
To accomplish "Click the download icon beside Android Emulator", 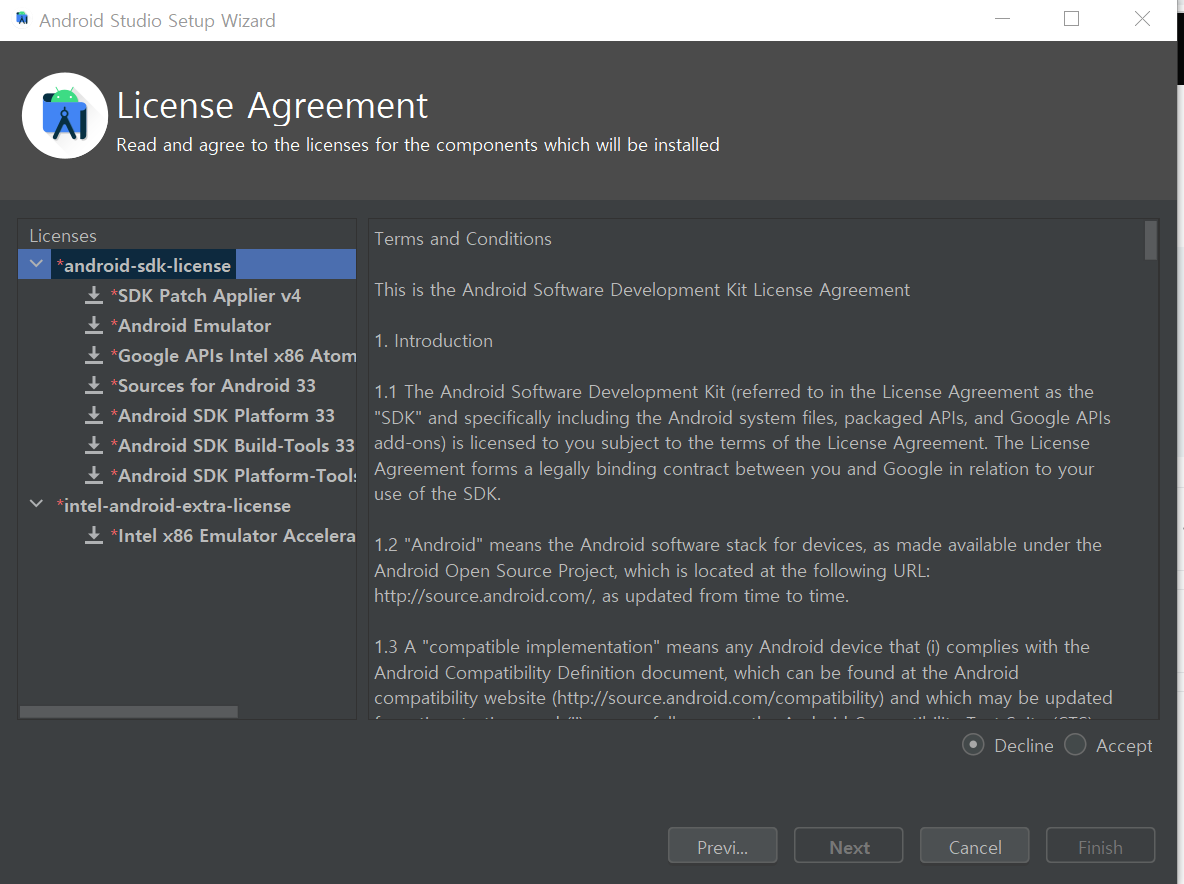I will click(x=94, y=325).
